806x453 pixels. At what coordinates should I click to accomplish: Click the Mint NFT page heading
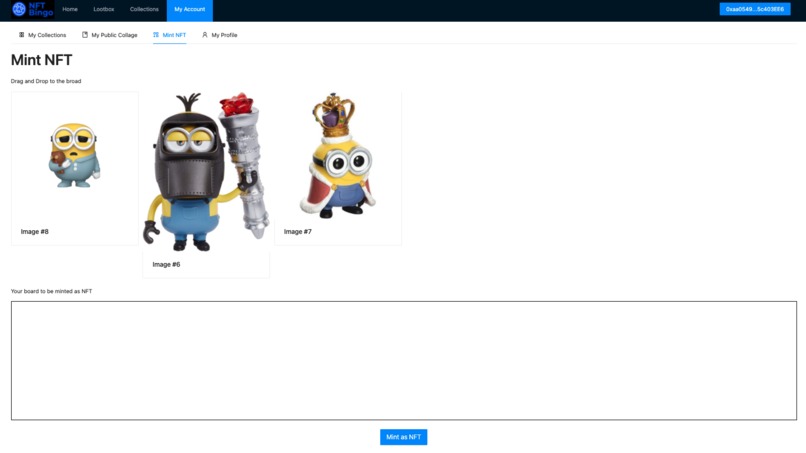42,60
